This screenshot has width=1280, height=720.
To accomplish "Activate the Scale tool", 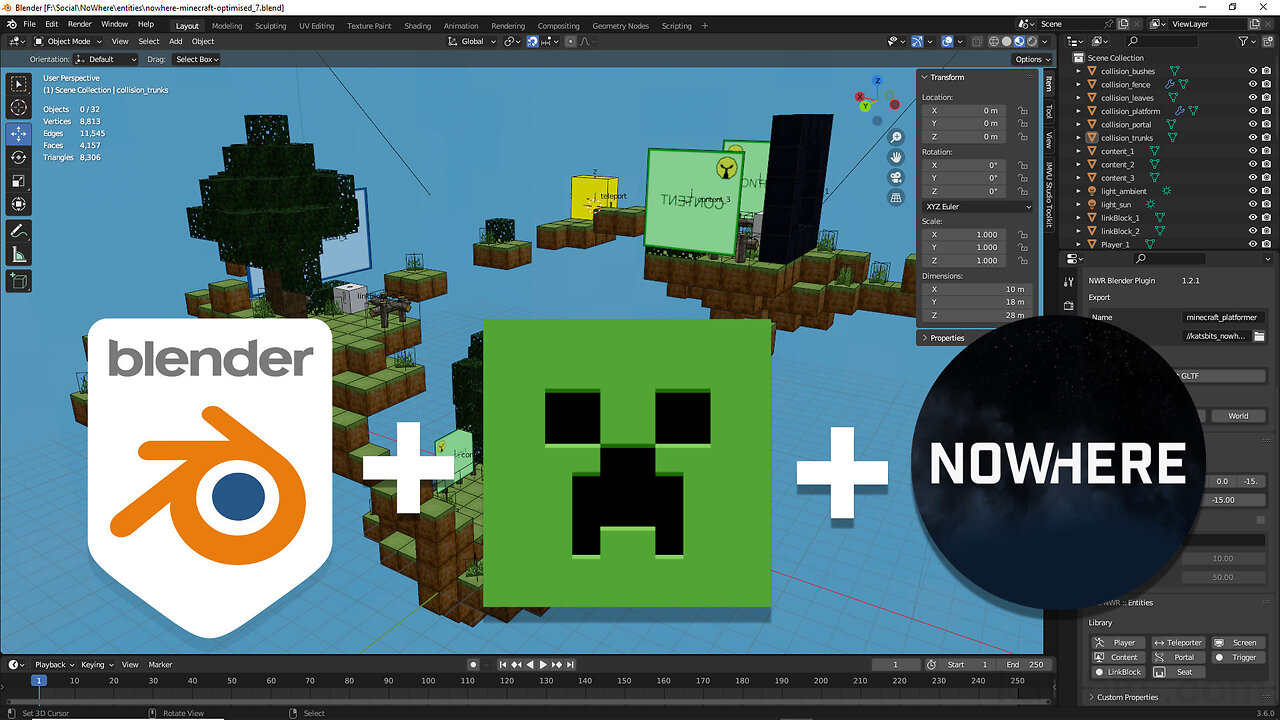I will tap(19, 181).
